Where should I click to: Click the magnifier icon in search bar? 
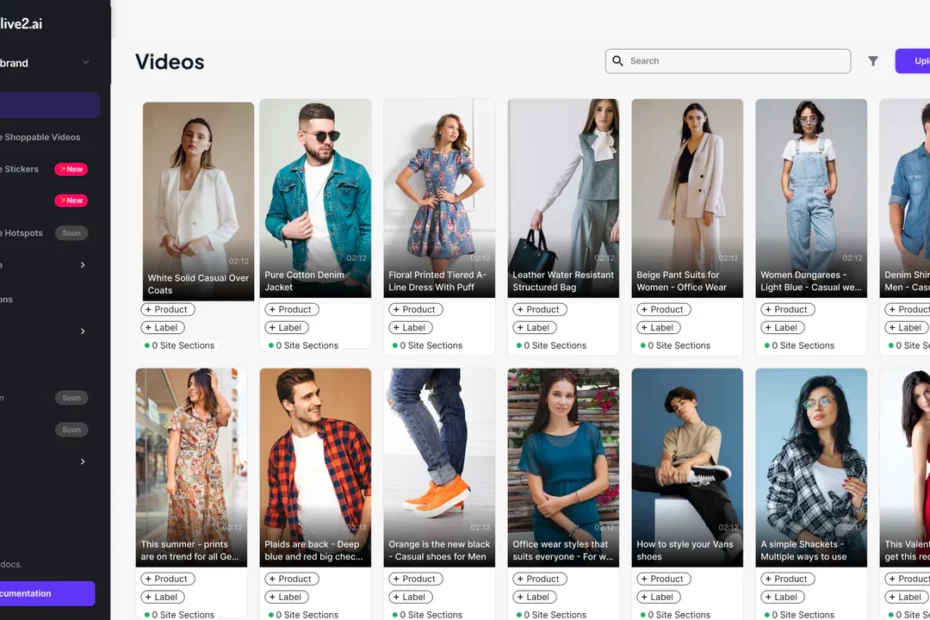pos(618,61)
